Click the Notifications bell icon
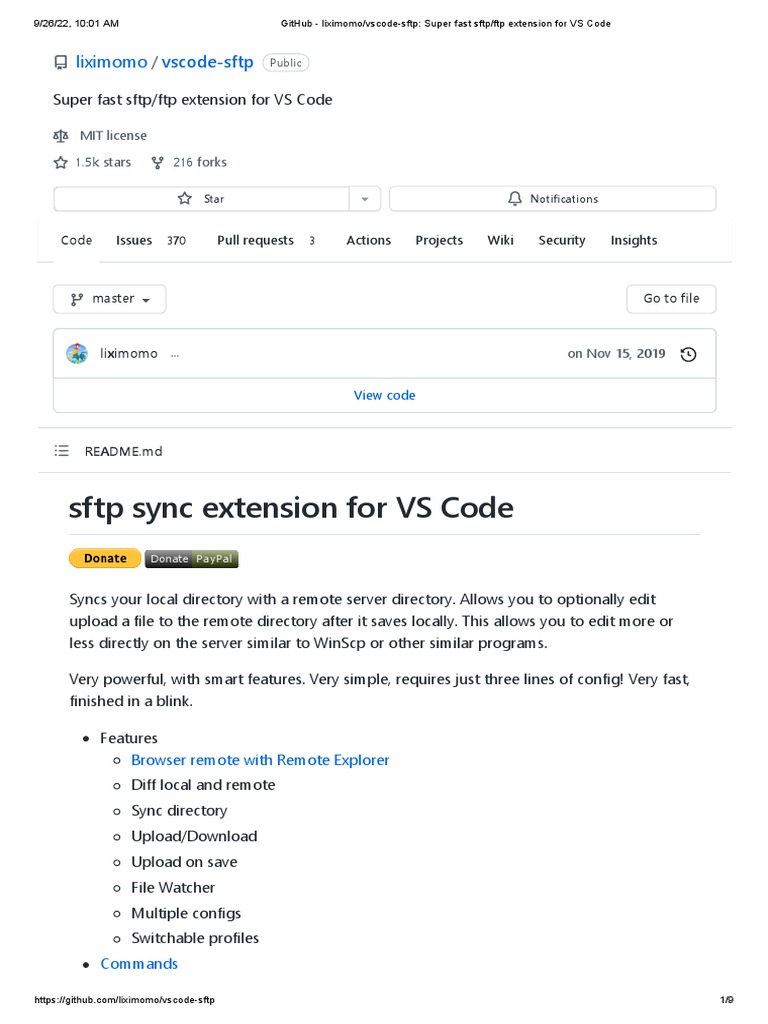 [x=516, y=199]
